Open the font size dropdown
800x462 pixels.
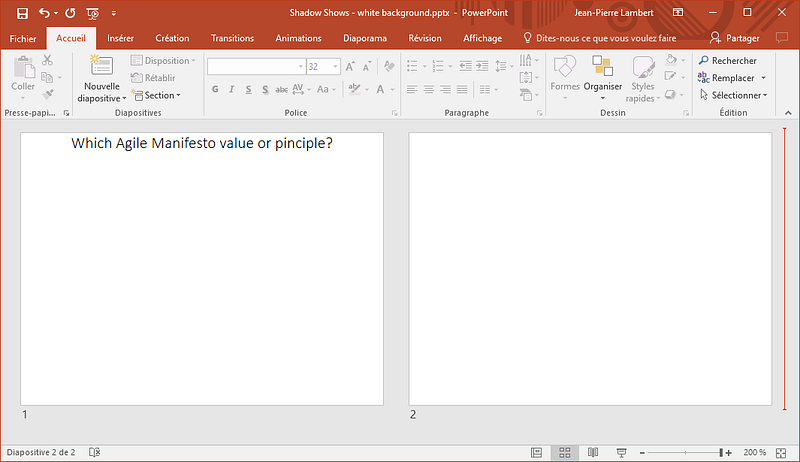[x=335, y=67]
